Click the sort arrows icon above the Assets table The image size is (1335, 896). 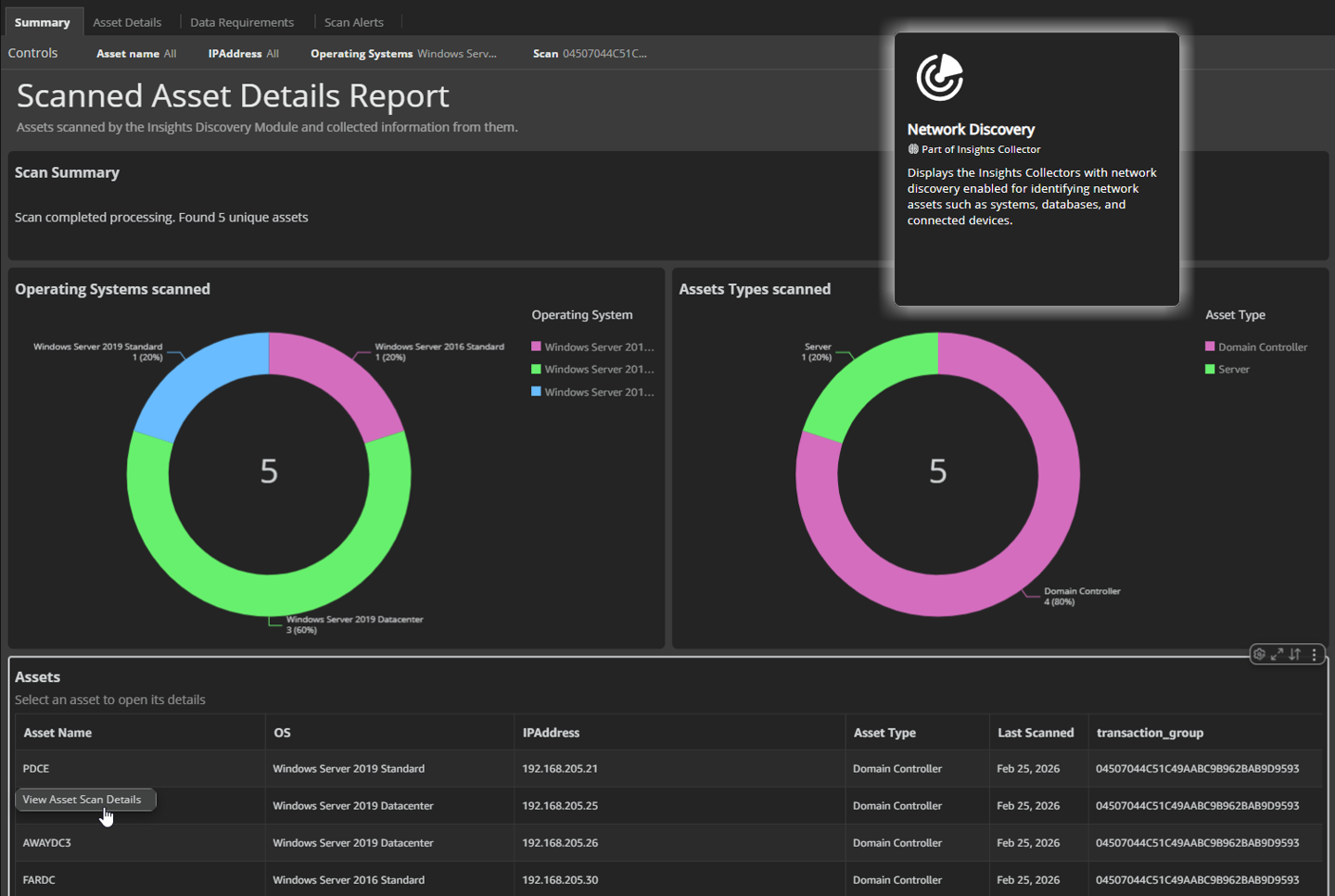pos(1294,654)
